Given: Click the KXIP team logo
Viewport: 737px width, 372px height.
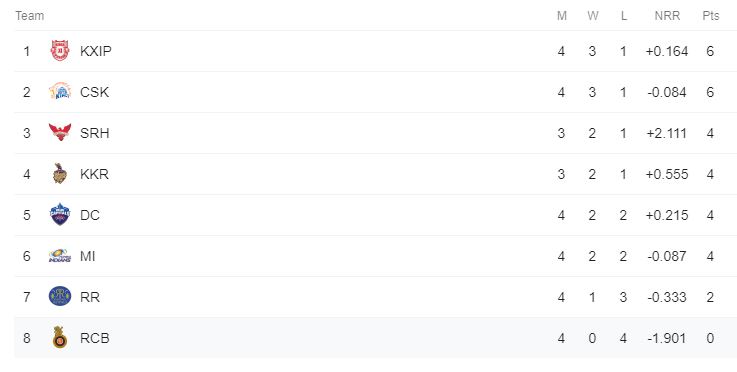Looking at the screenshot, I should click(60, 51).
